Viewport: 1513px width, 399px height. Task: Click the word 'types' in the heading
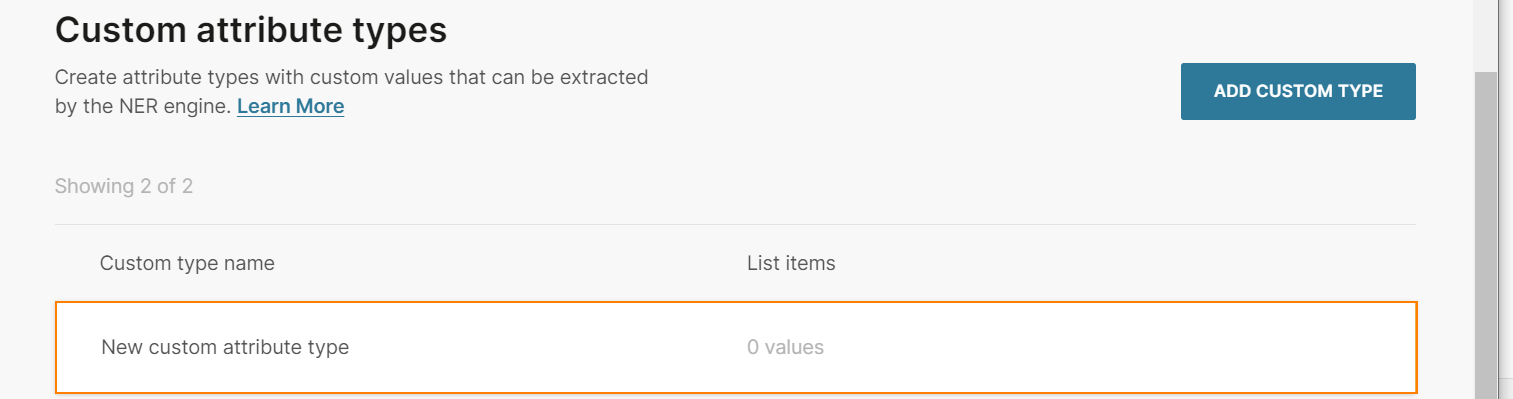click(x=397, y=32)
